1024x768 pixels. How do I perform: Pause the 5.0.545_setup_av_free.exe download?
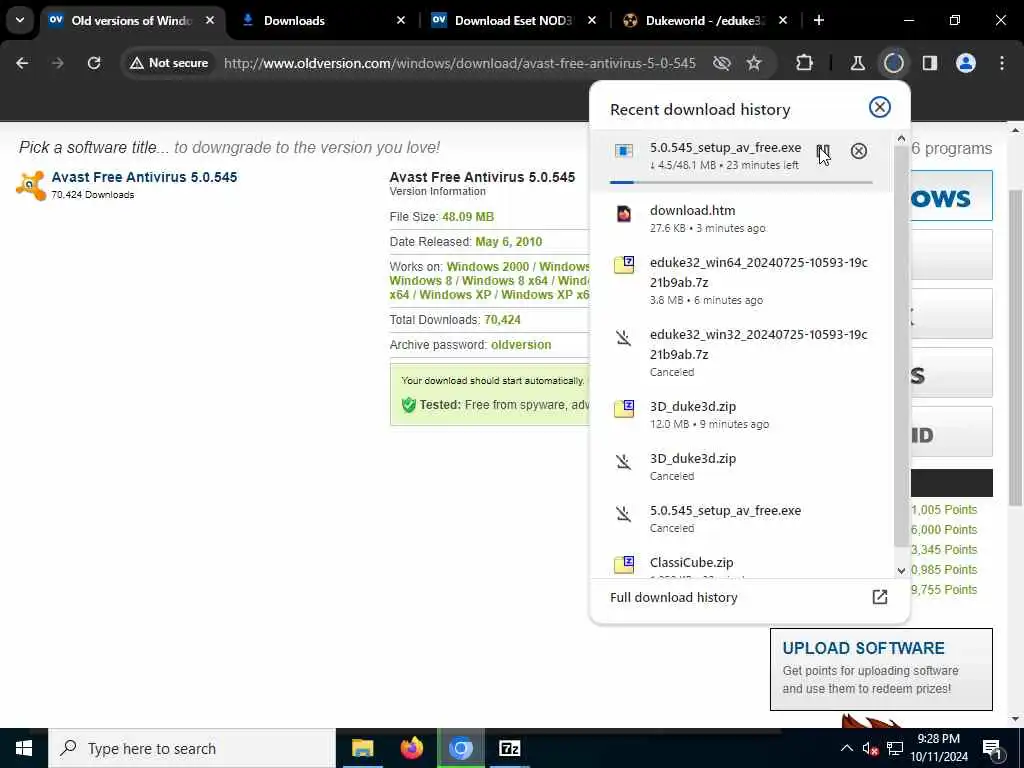point(822,152)
